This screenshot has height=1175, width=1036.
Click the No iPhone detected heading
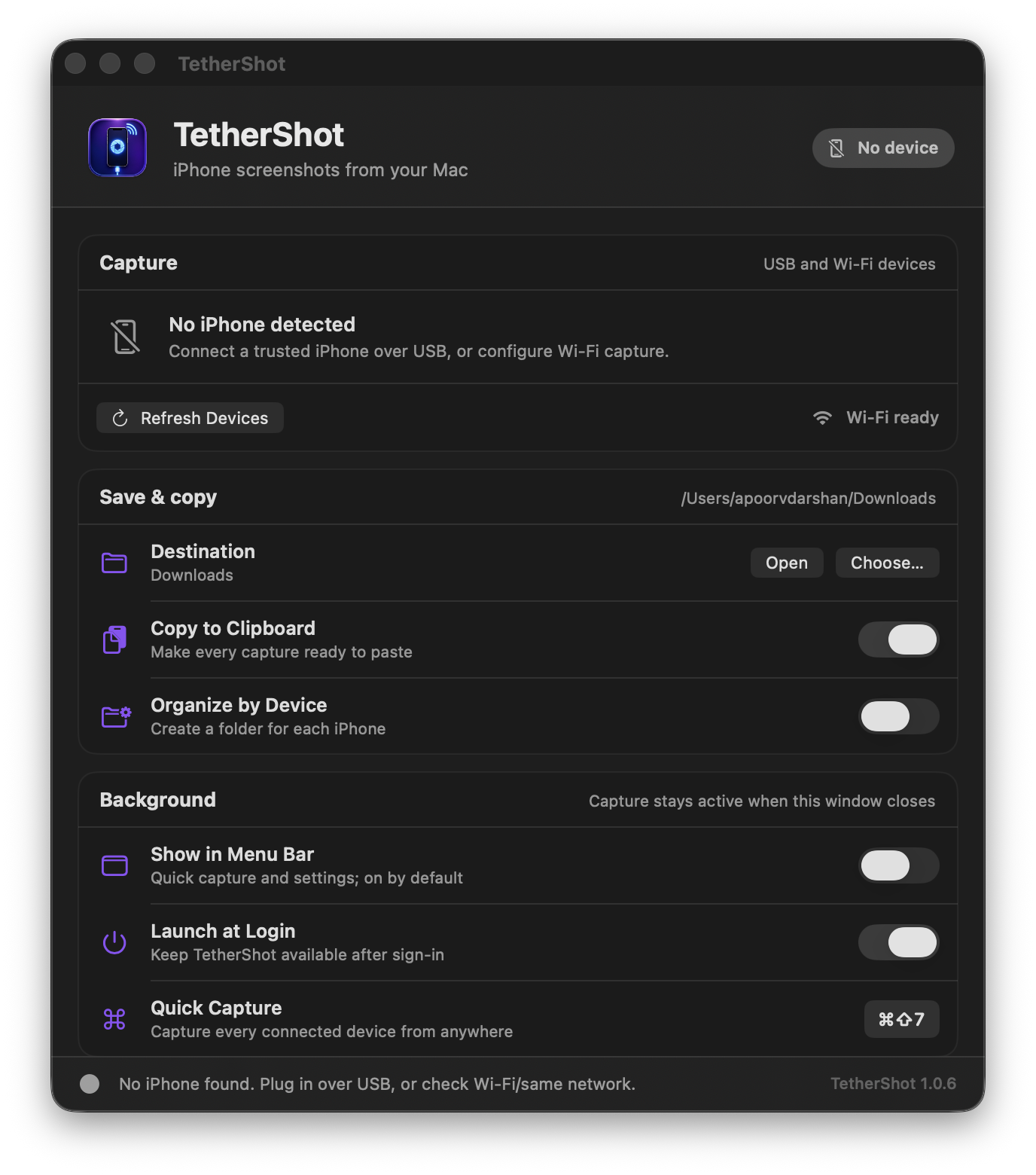click(262, 325)
